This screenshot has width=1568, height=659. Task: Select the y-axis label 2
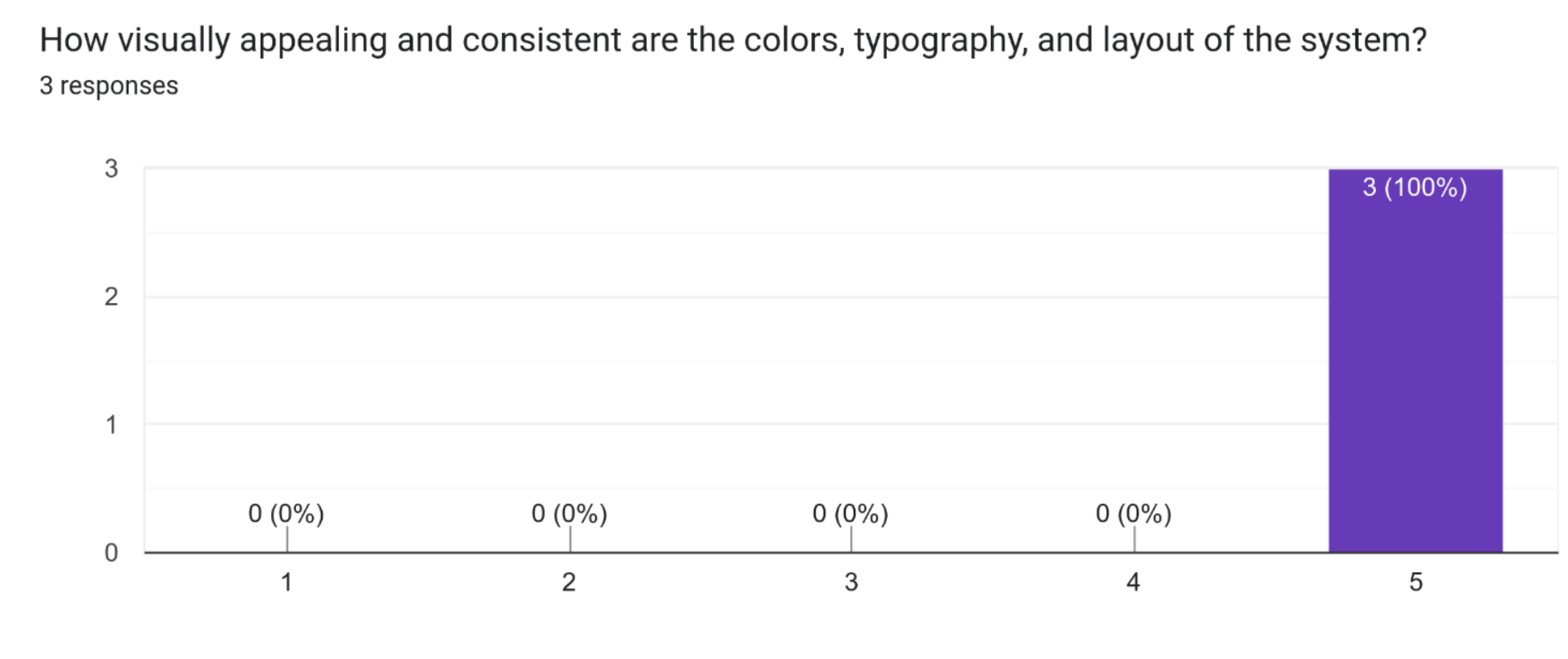click(x=112, y=296)
